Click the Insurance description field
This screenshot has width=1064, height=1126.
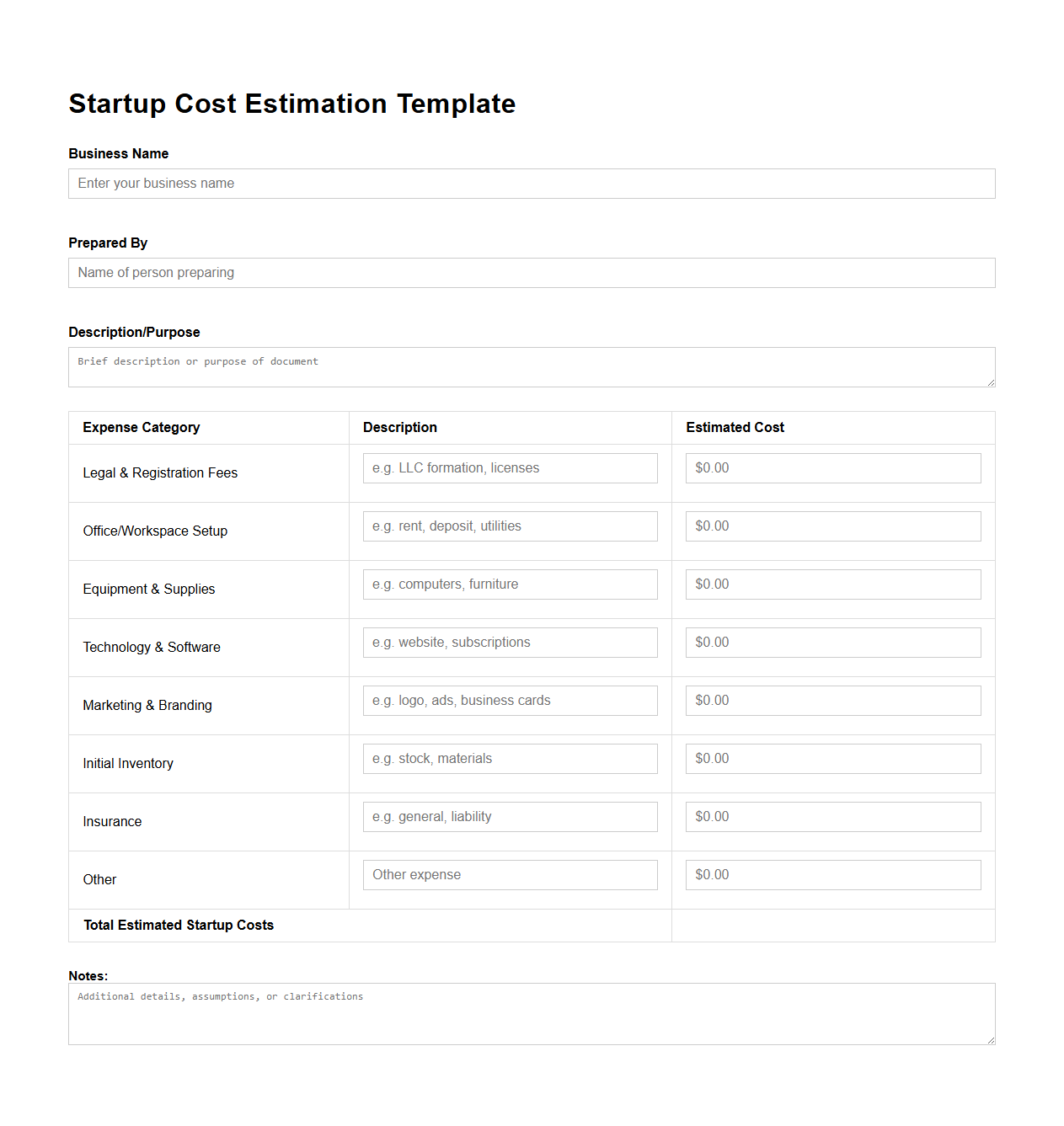pos(510,816)
